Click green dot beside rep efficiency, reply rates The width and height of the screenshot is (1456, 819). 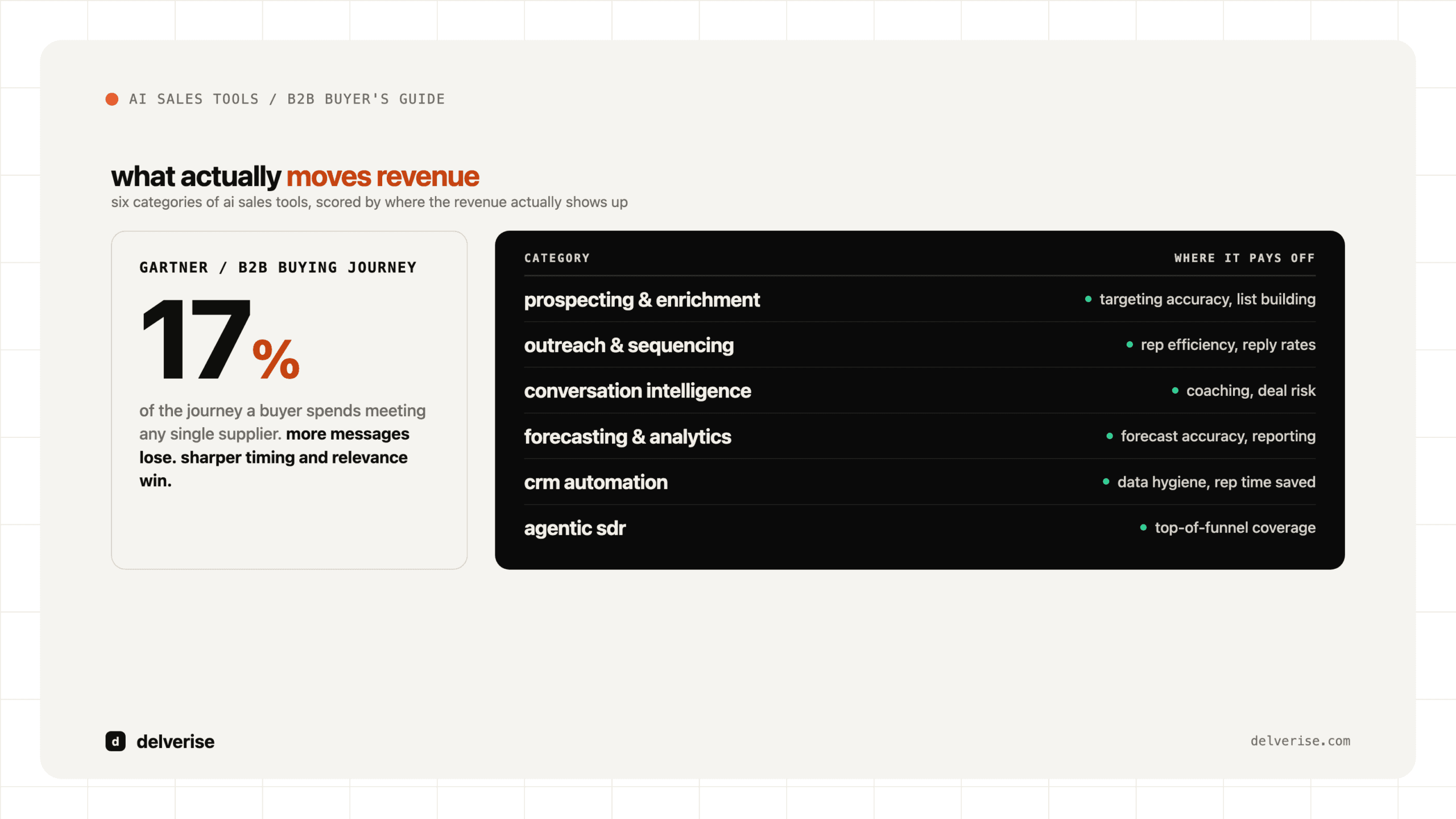1130,345
